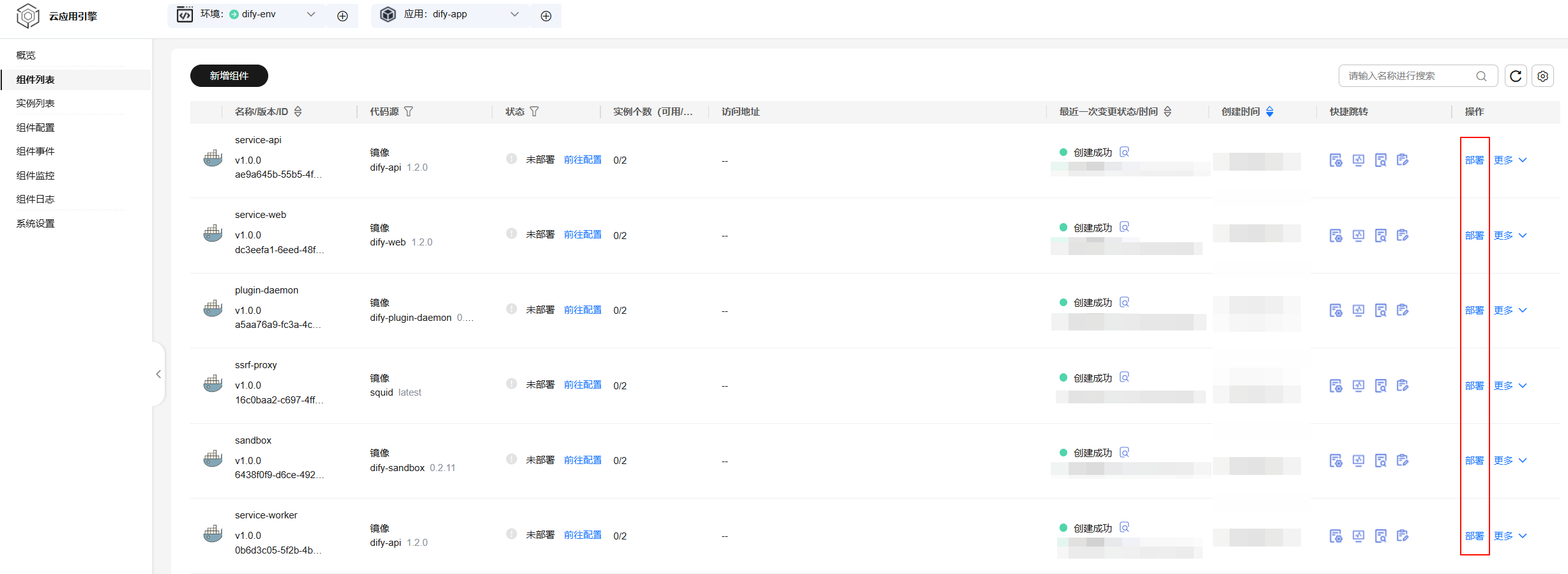The width and height of the screenshot is (1568, 574).
Task: Click 部署 for service-api
Action: coord(1474,160)
